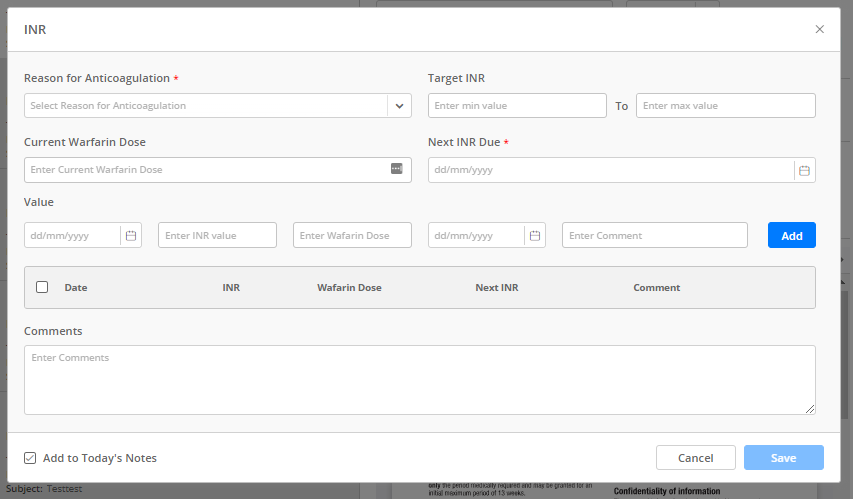This screenshot has height=499, width=853.
Task: Click the Target INR min value field
Action: pyautogui.click(x=517, y=106)
